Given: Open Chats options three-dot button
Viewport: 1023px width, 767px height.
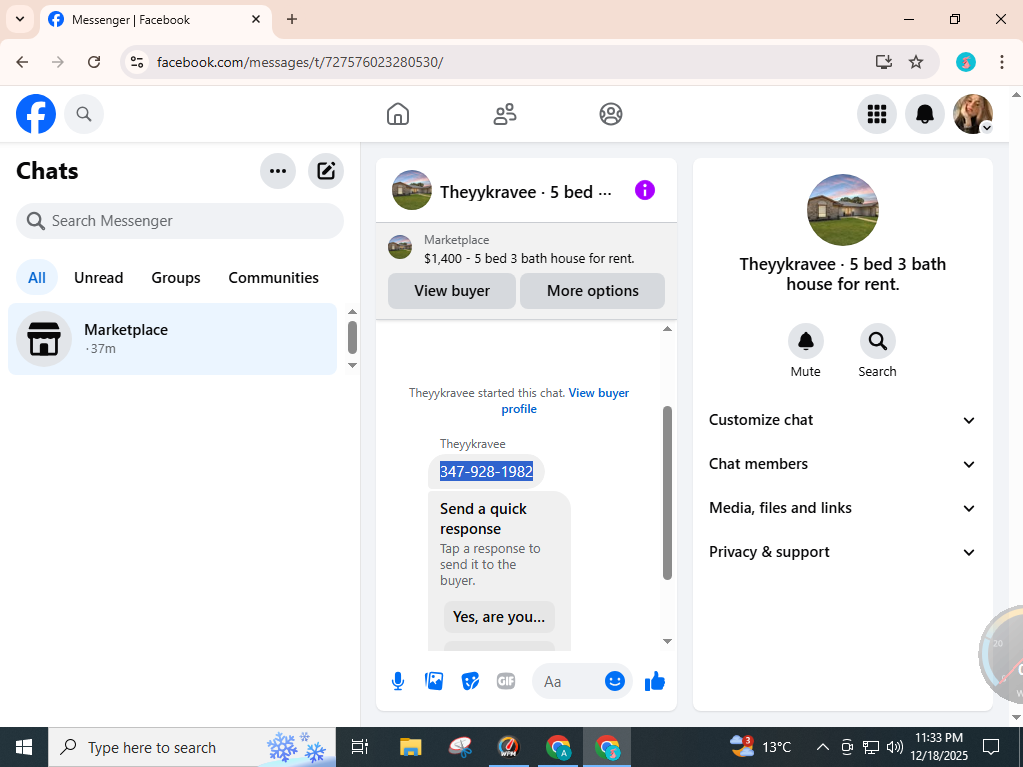Looking at the screenshot, I should coord(278,171).
